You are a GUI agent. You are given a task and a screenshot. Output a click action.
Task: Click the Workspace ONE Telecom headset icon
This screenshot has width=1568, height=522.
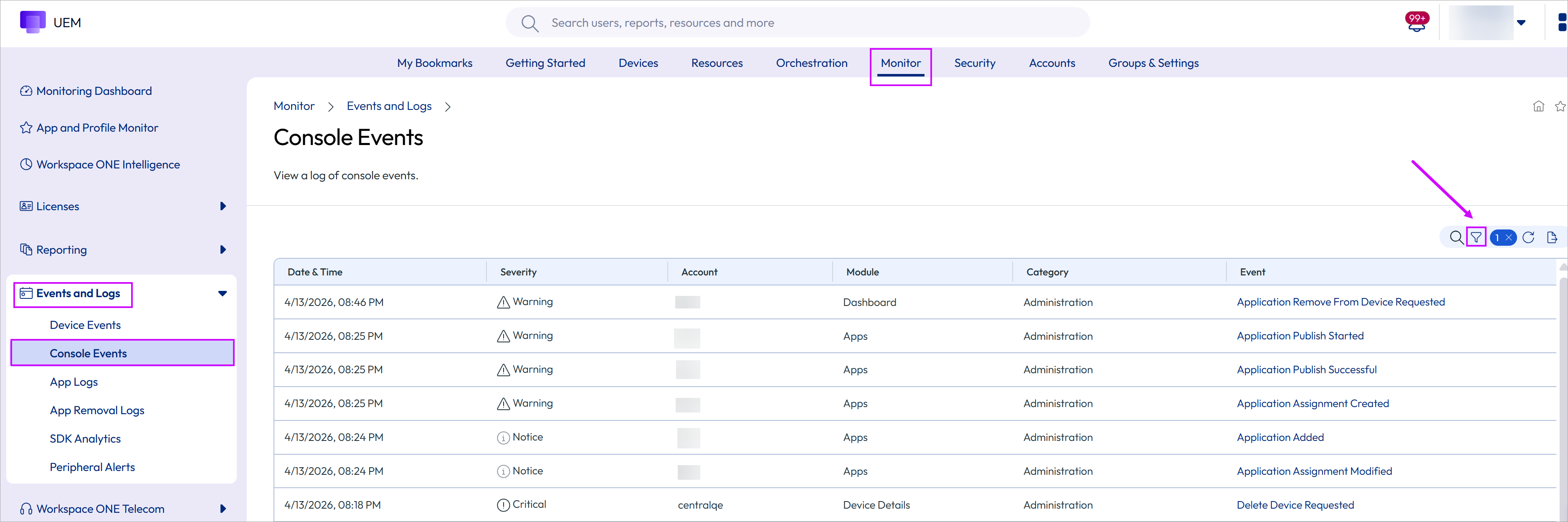click(26, 509)
